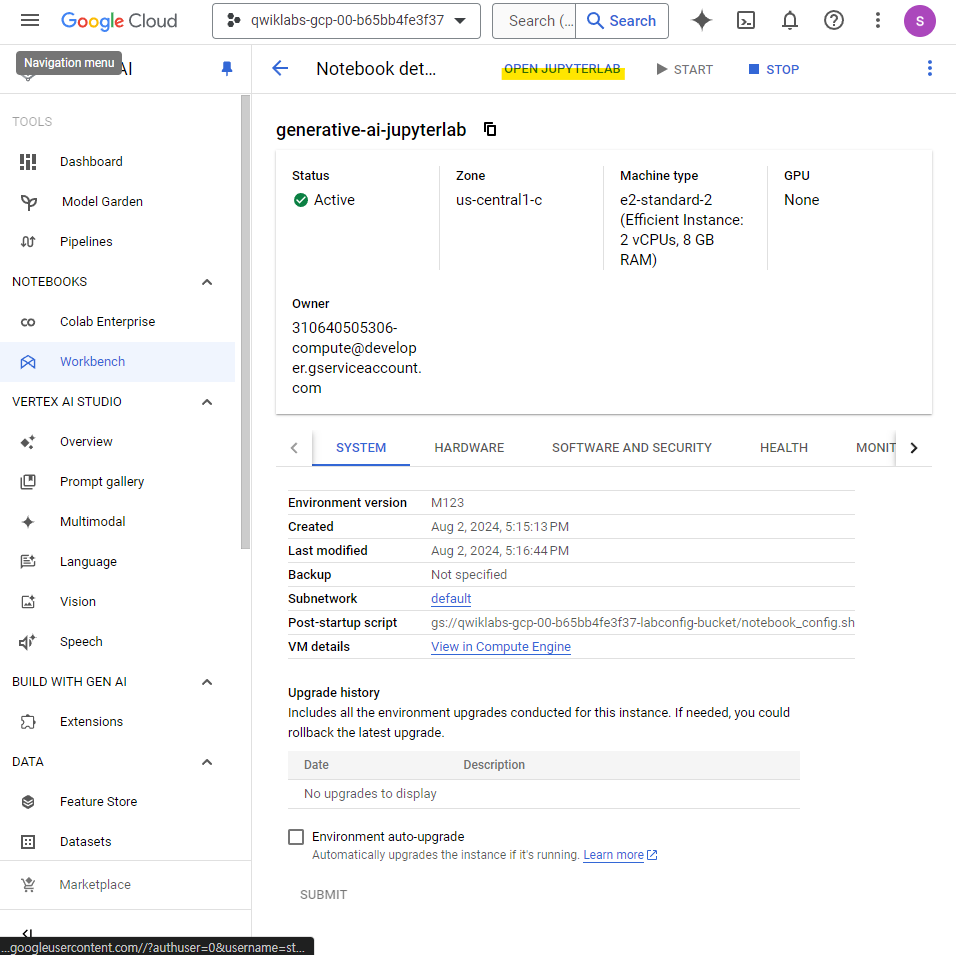Click the Marketplace cart icon
This screenshot has width=956, height=955.
[x=28, y=885]
